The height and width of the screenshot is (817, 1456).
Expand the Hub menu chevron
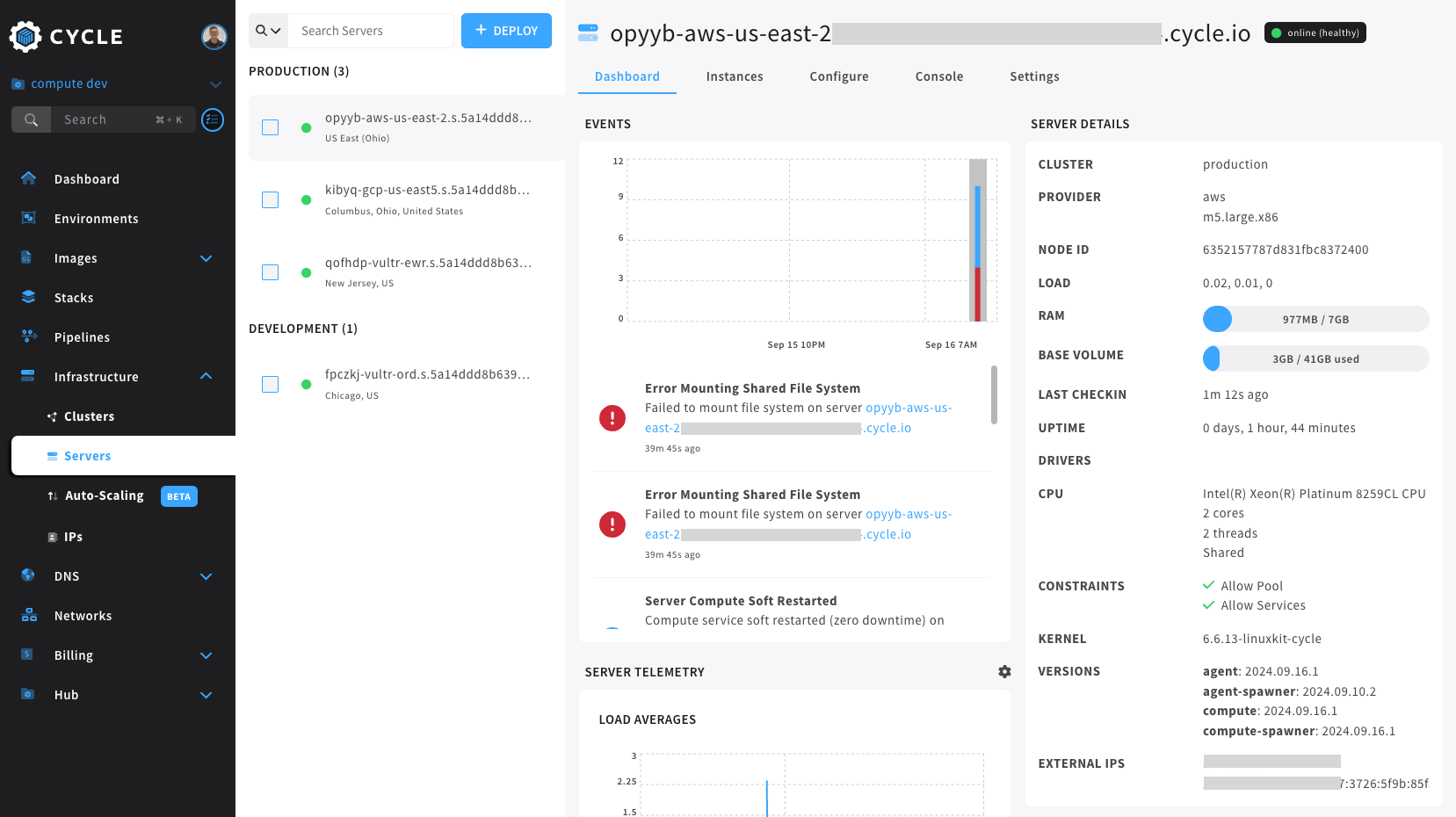[206, 695]
